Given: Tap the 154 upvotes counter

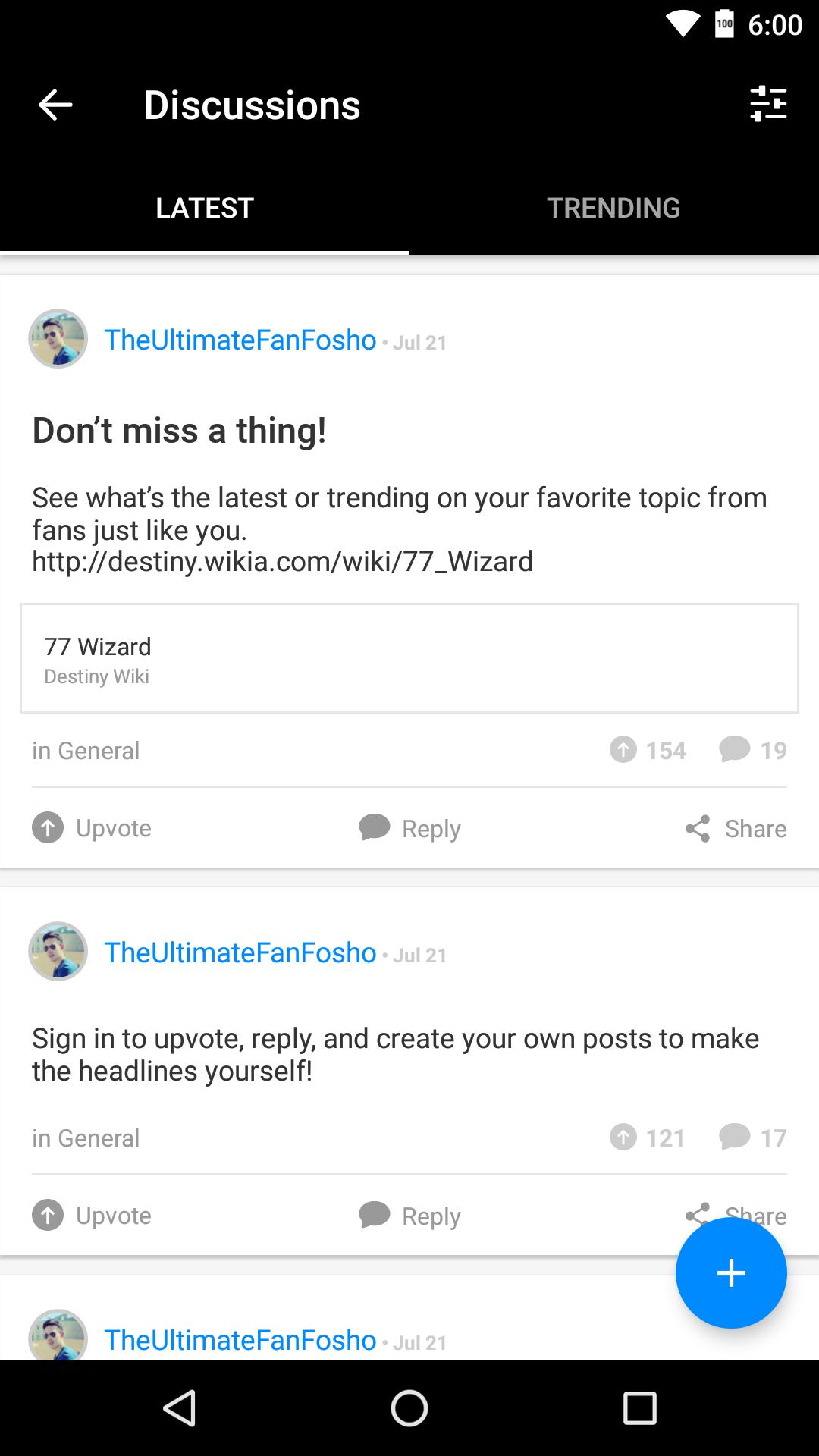Looking at the screenshot, I should [648, 750].
